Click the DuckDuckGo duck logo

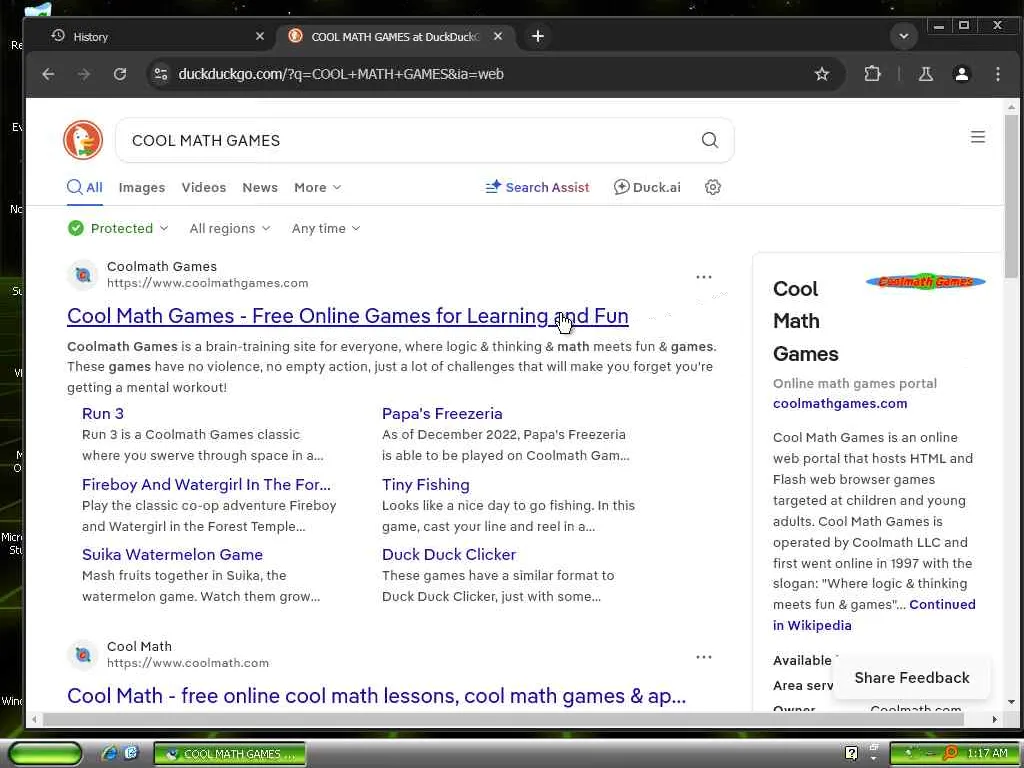(x=83, y=140)
